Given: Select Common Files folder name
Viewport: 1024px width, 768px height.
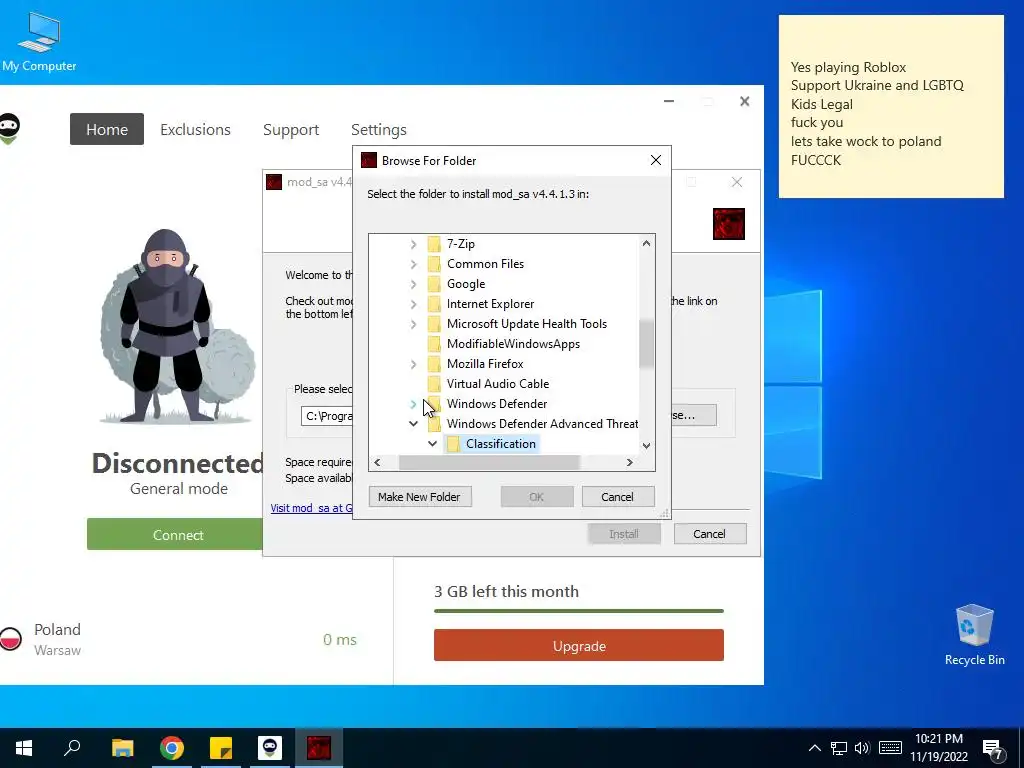Looking at the screenshot, I should (485, 264).
